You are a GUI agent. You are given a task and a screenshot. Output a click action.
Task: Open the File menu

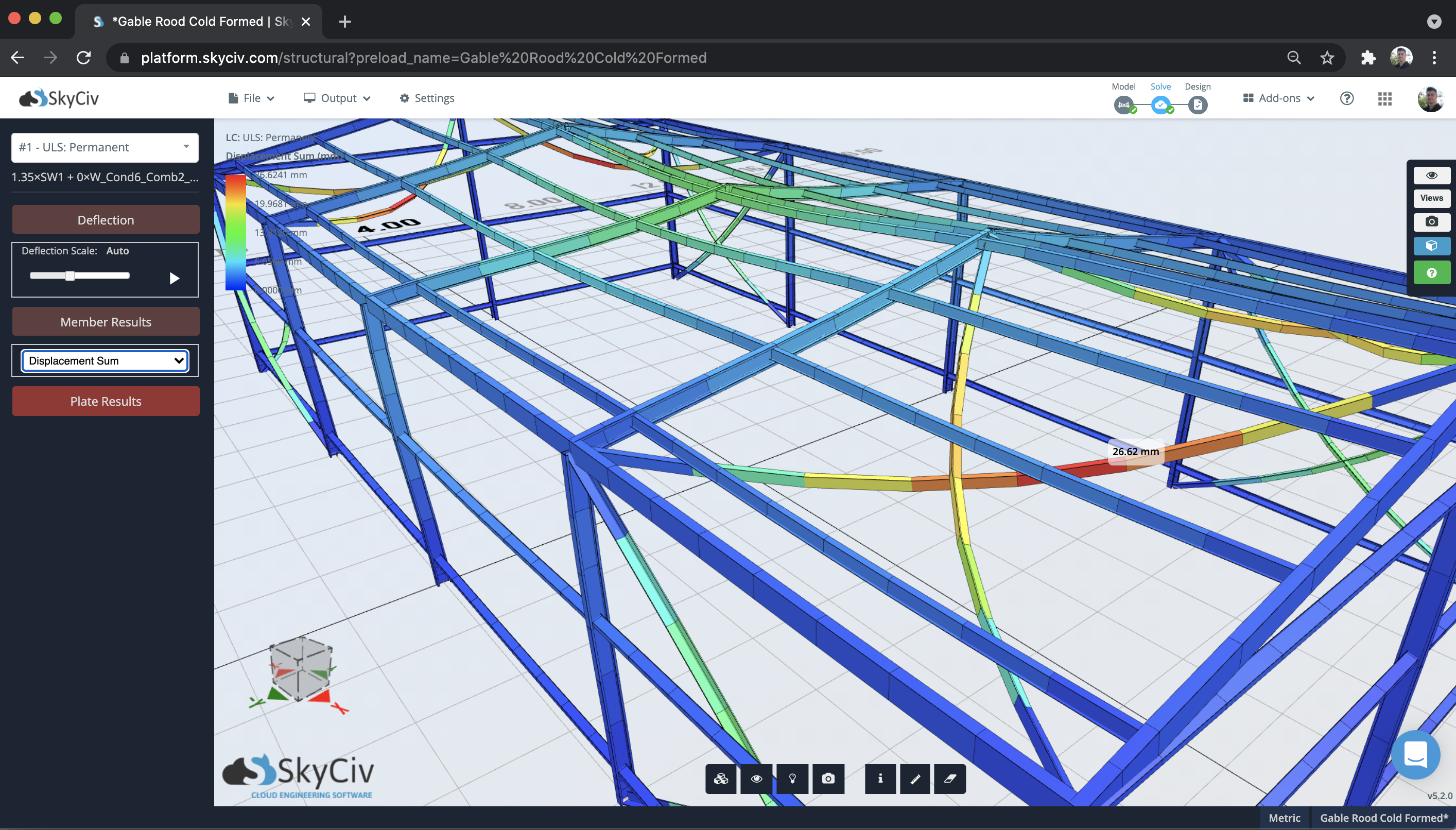click(251, 98)
